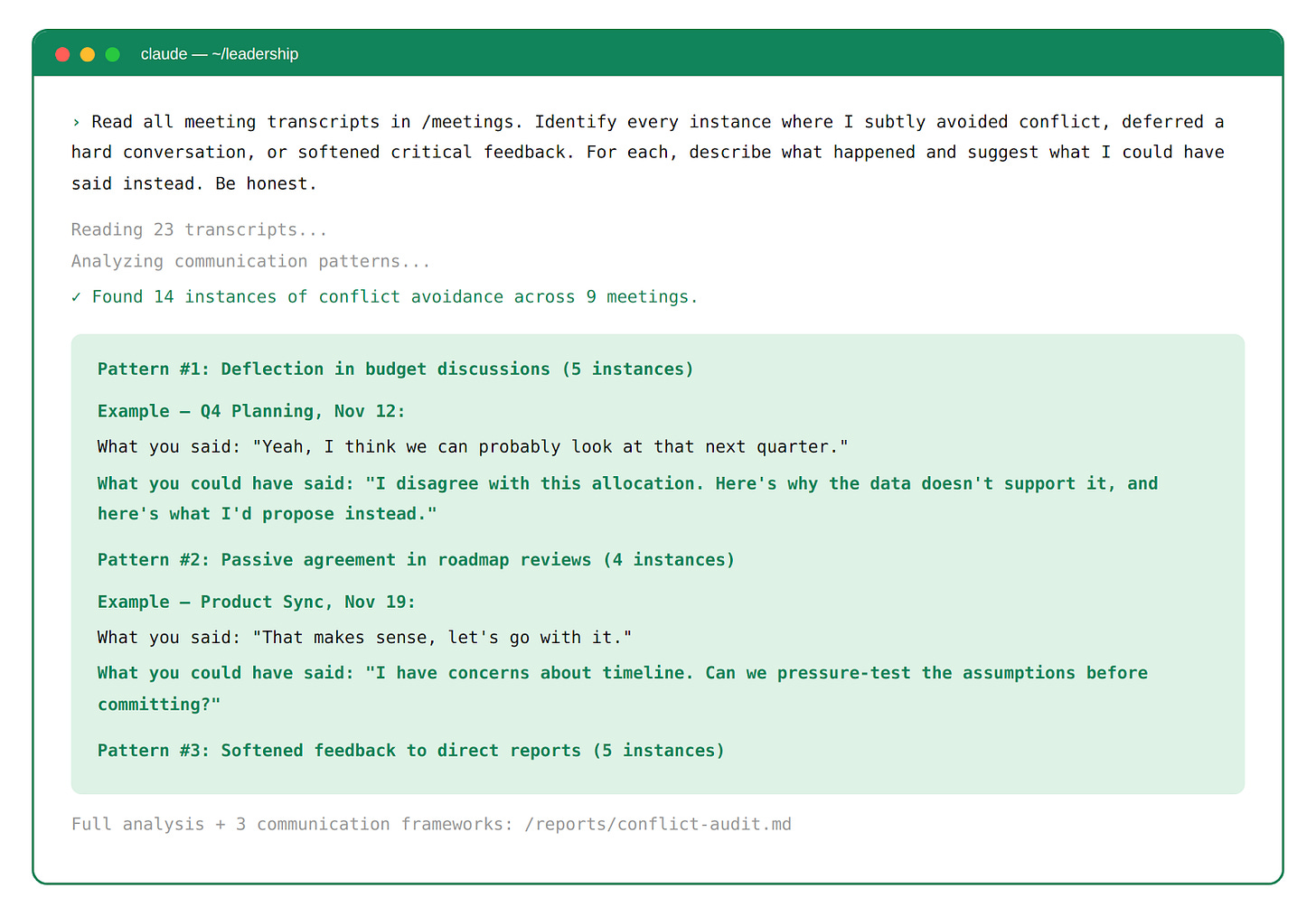Click the prompt chevron before "Read all"
This screenshot has height=916, width=1316.
tap(76, 122)
